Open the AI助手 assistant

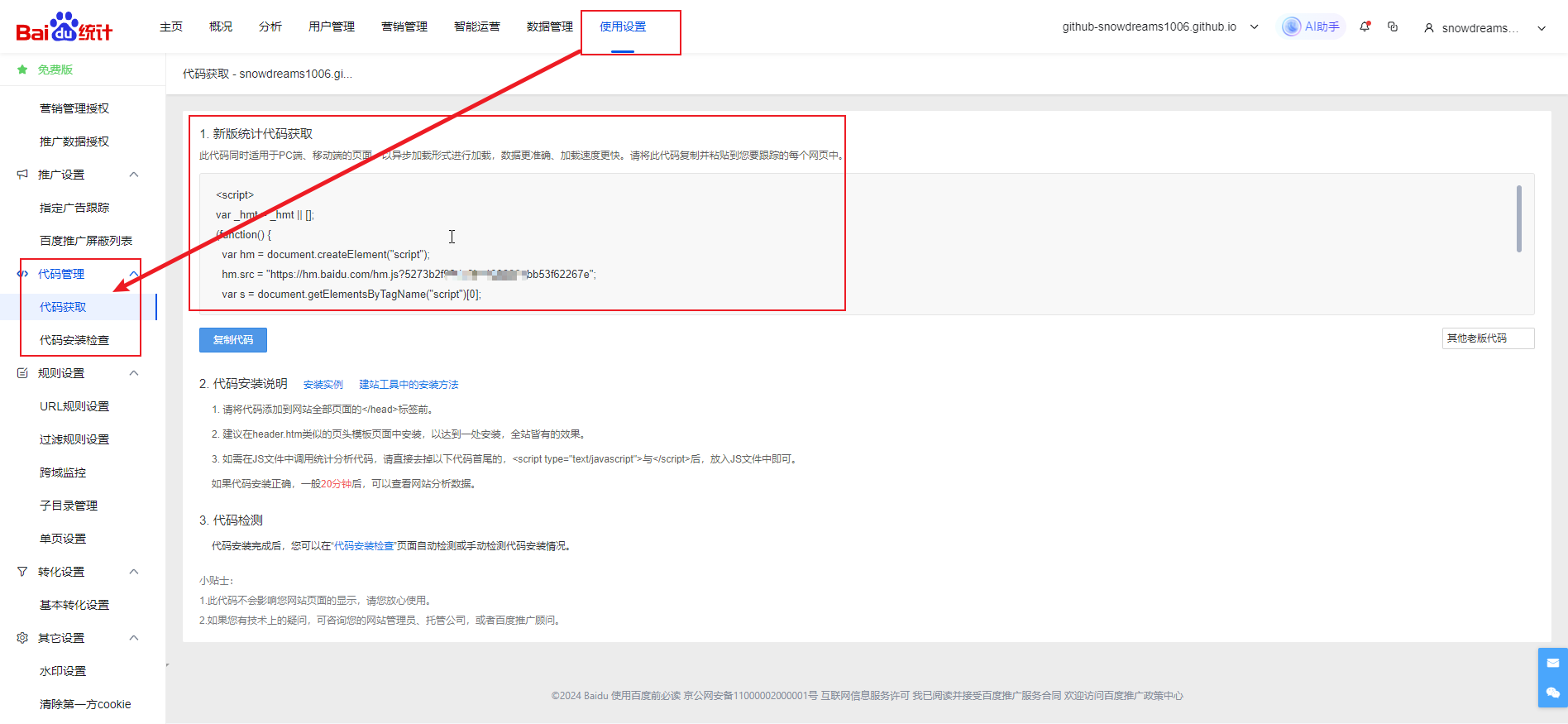(x=1312, y=26)
